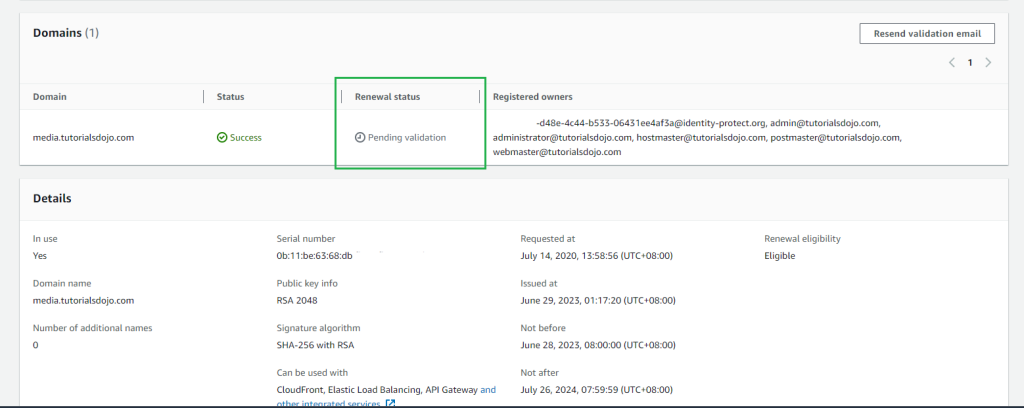Sort by the Status column header
1024x408 pixels.
pyautogui.click(x=230, y=97)
